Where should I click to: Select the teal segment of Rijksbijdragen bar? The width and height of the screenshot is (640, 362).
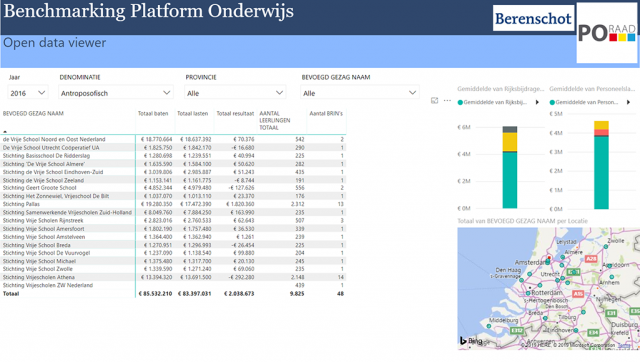coord(509,180)
